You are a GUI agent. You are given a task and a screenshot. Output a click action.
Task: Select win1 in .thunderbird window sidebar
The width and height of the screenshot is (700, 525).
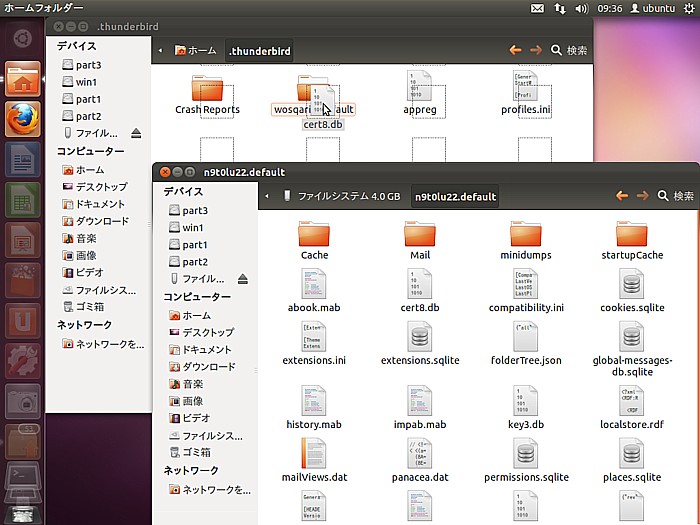coord(79,82)
